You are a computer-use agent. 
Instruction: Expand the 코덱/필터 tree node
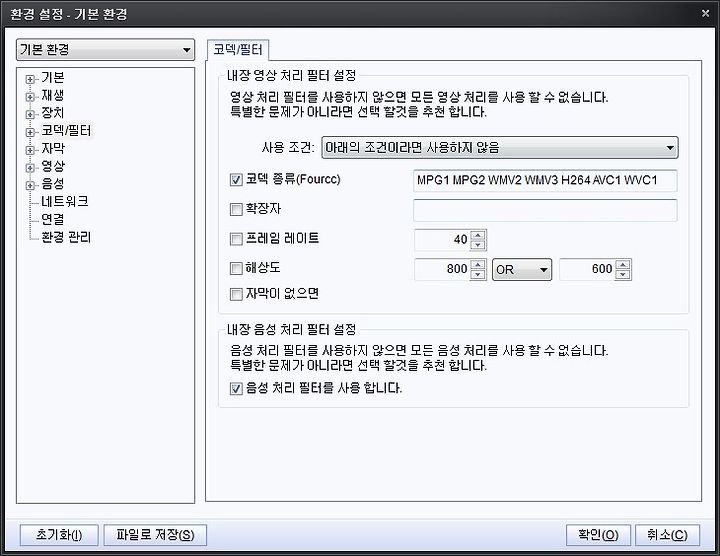(30, 132)
